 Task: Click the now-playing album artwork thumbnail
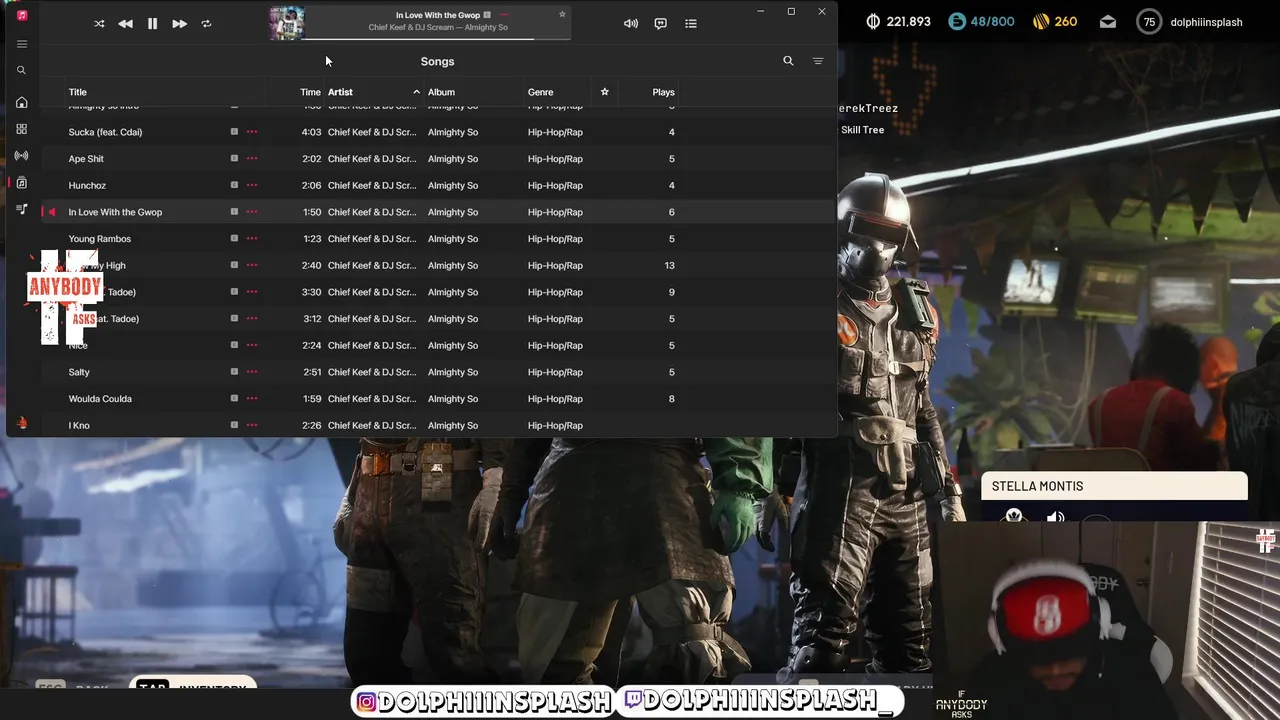287,23
